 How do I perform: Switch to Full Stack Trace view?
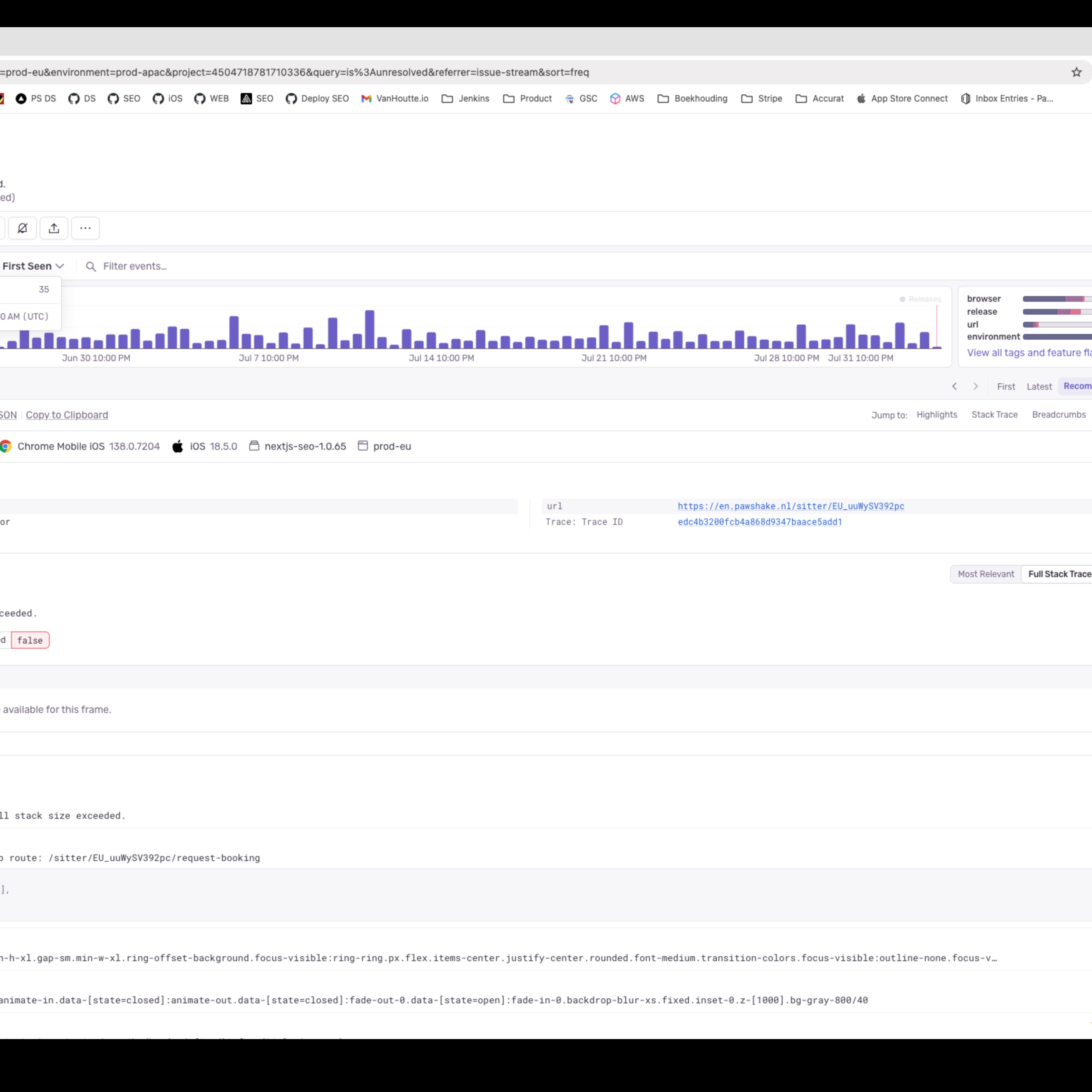tap(1059, 574)
